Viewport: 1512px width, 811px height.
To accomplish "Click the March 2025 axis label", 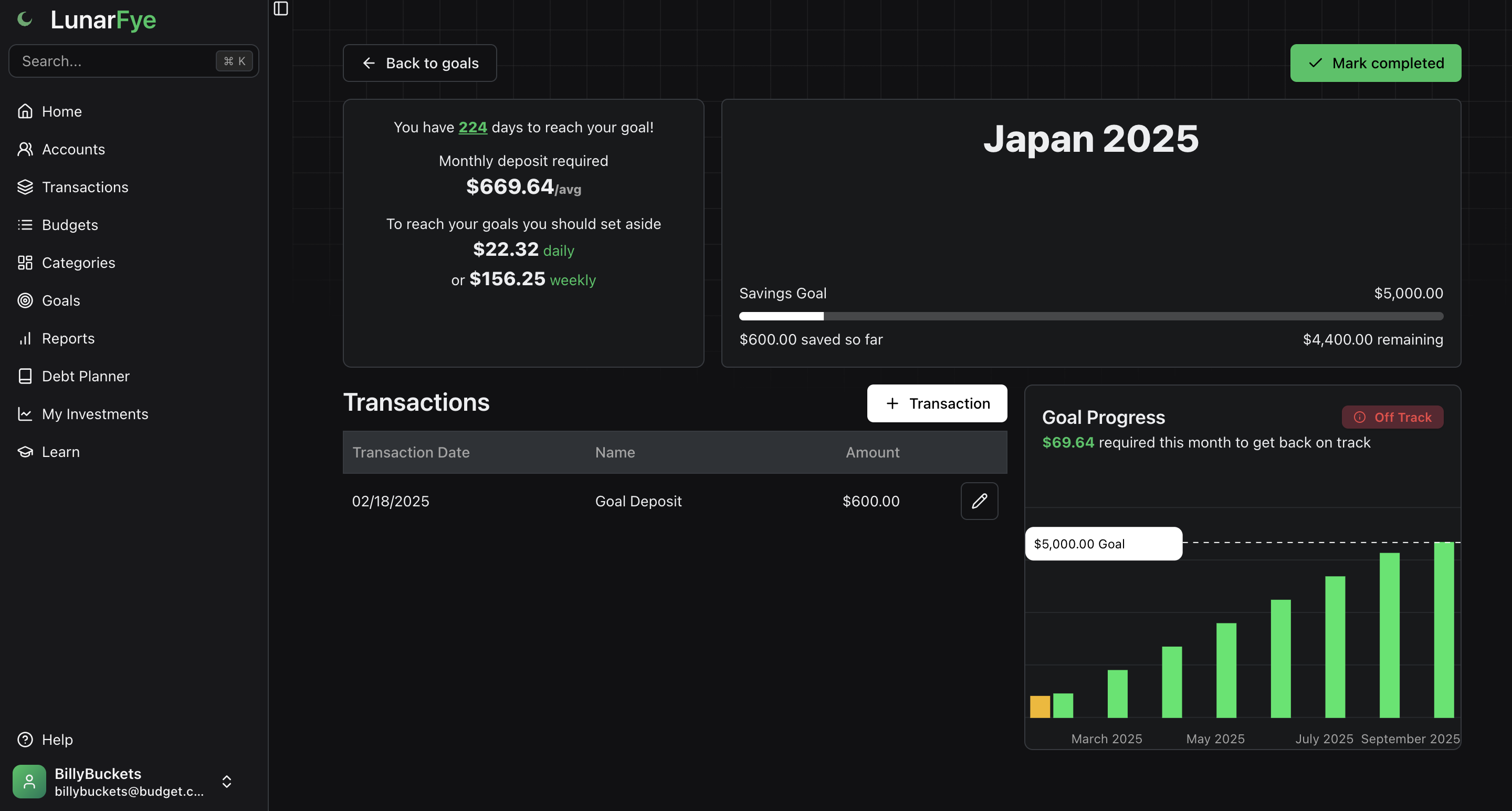I will click(1106, 739).
